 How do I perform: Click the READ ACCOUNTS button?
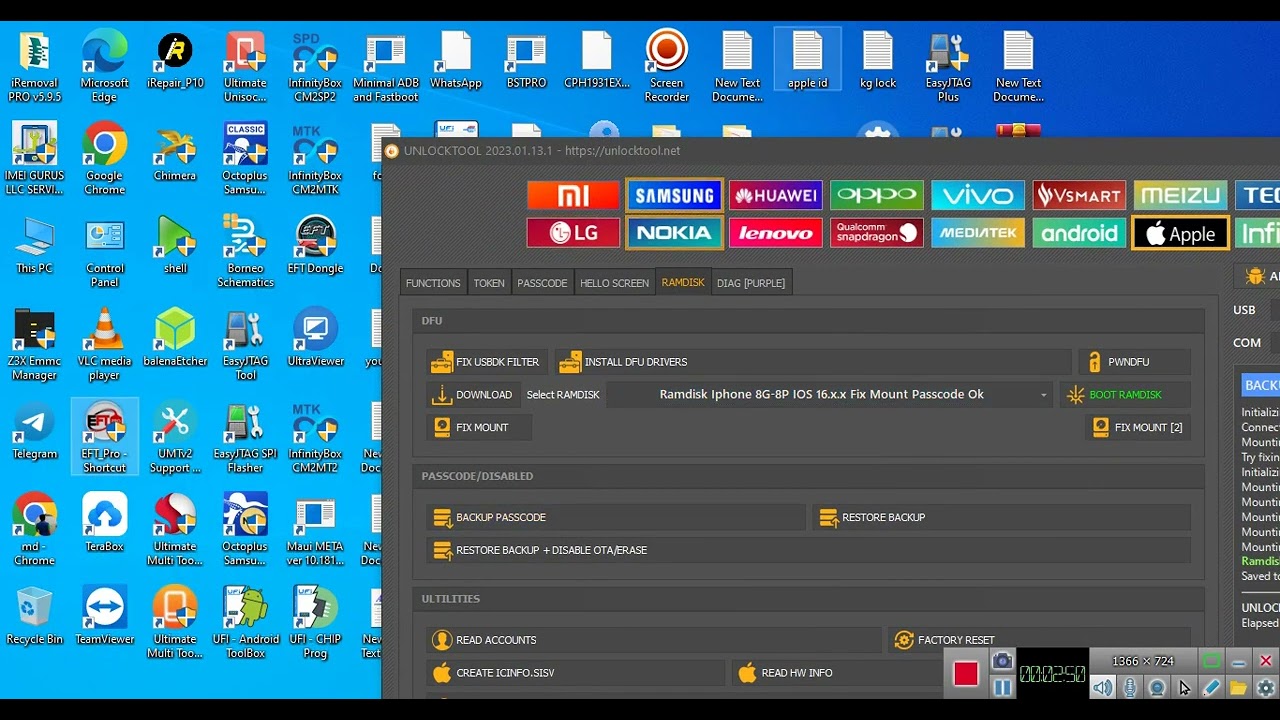click(654, 640)
